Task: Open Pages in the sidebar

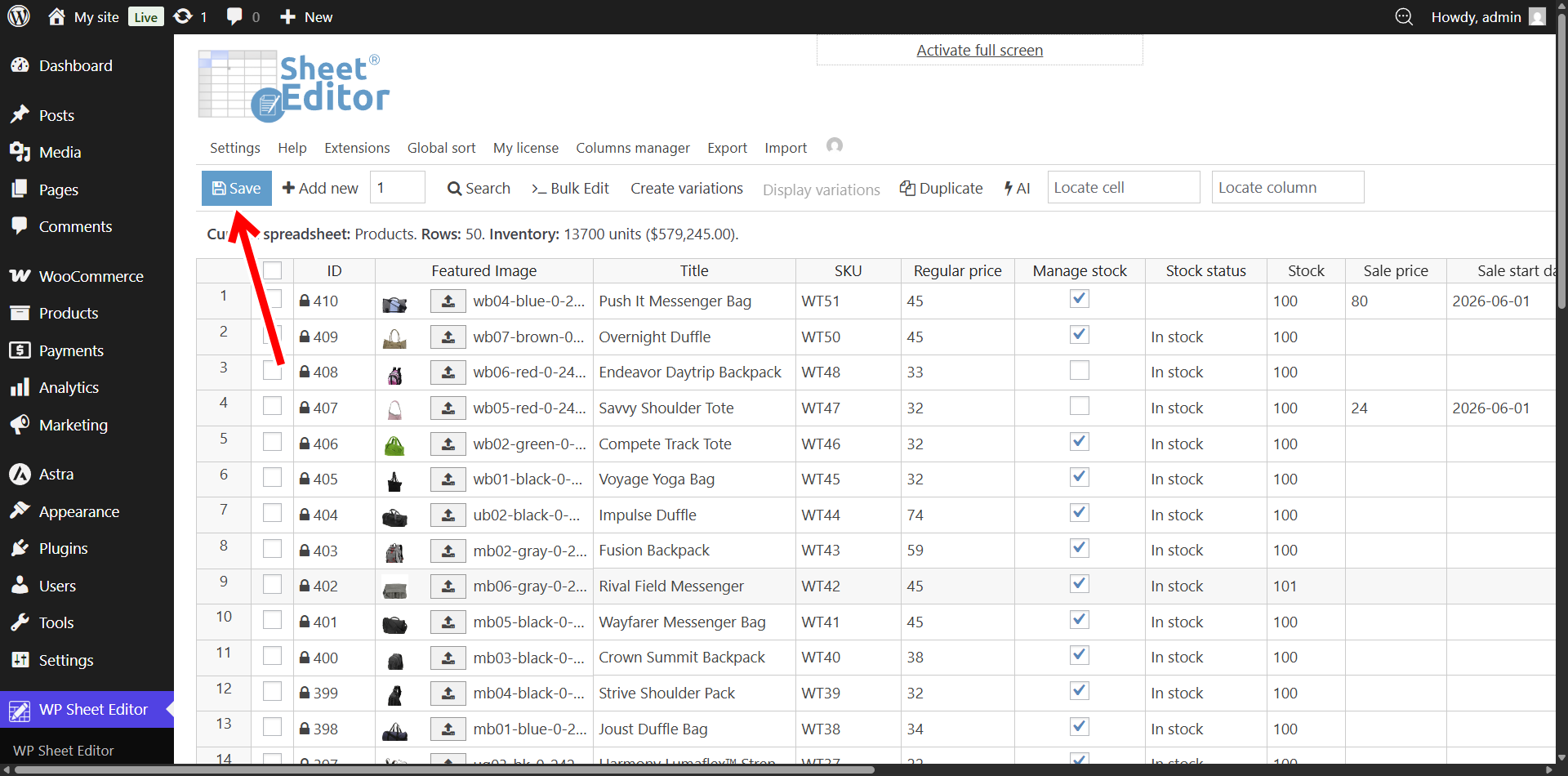Action: 58,190
